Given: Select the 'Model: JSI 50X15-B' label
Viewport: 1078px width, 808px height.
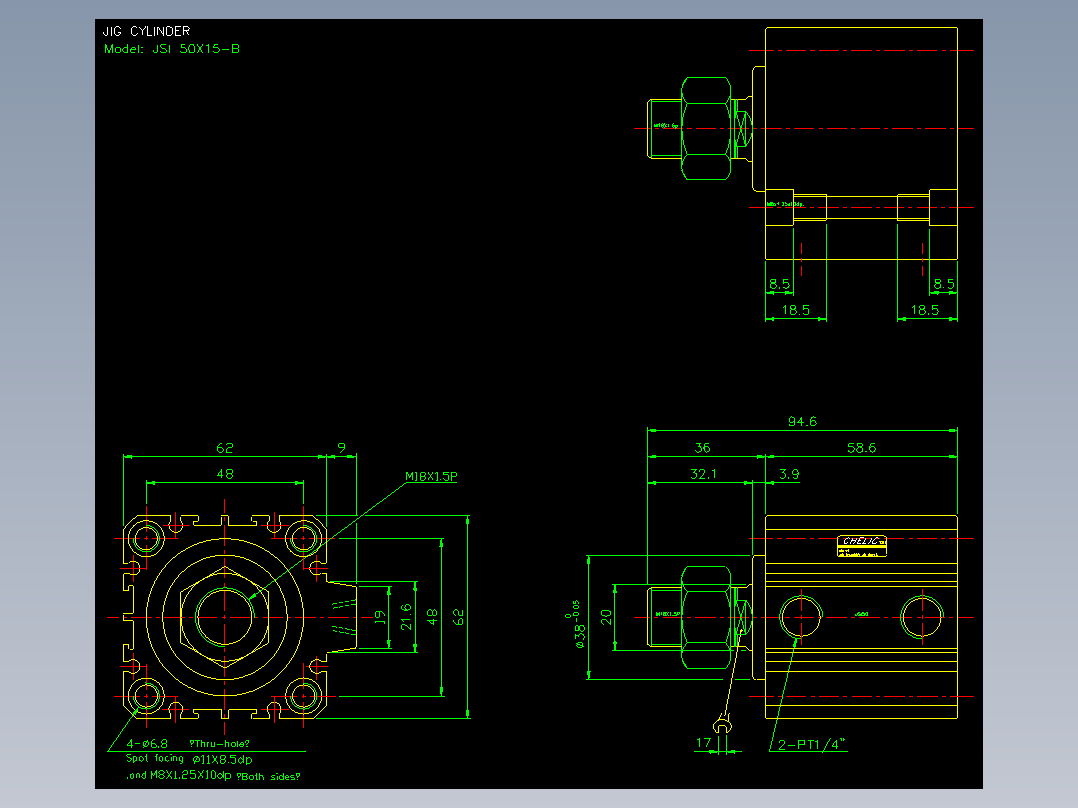Looking at the screenshot, I should [x=172, y=49].
